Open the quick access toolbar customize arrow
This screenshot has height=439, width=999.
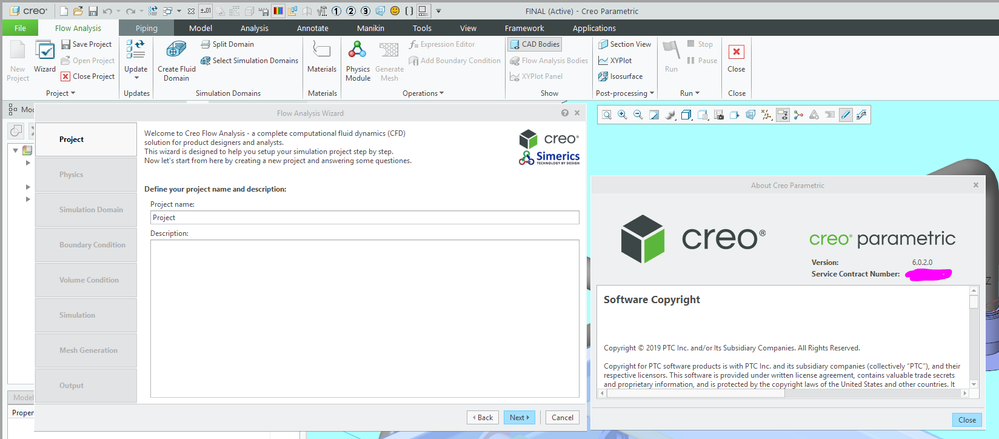[438, 11]
